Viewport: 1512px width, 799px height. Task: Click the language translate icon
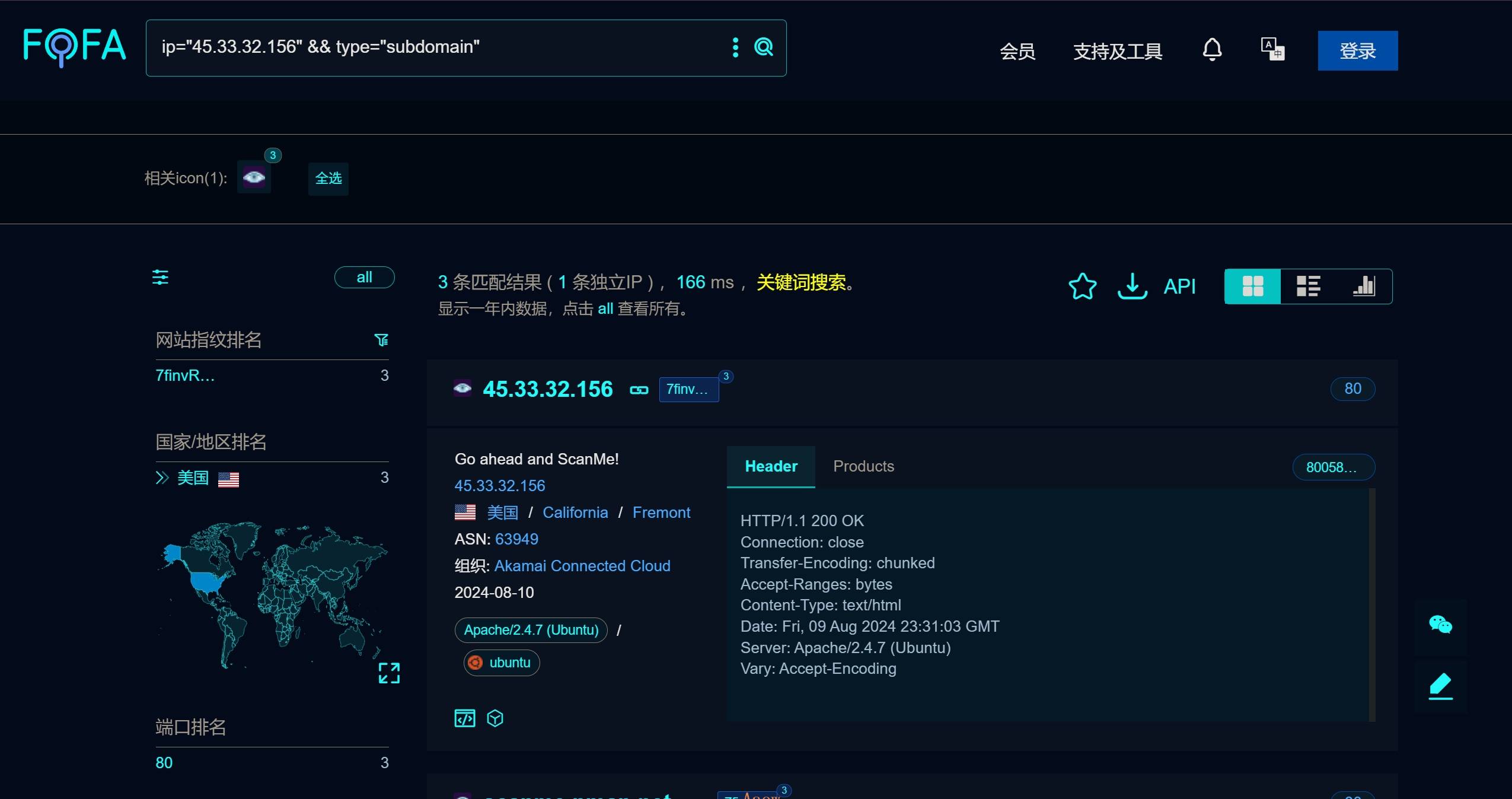(1272, 49)
